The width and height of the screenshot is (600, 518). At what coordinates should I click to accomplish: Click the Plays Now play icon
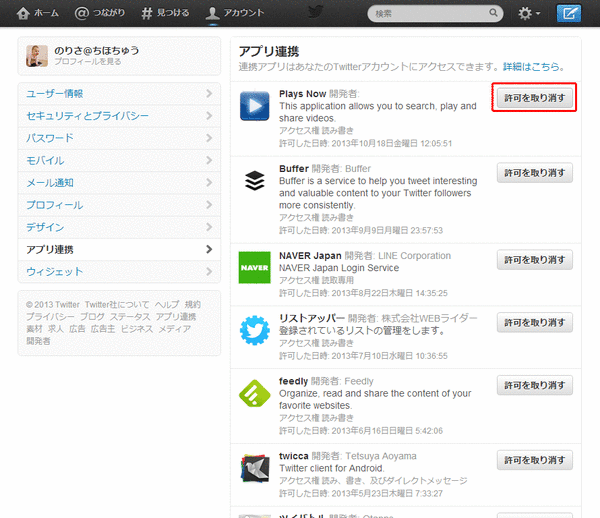(x=254, y=106)
